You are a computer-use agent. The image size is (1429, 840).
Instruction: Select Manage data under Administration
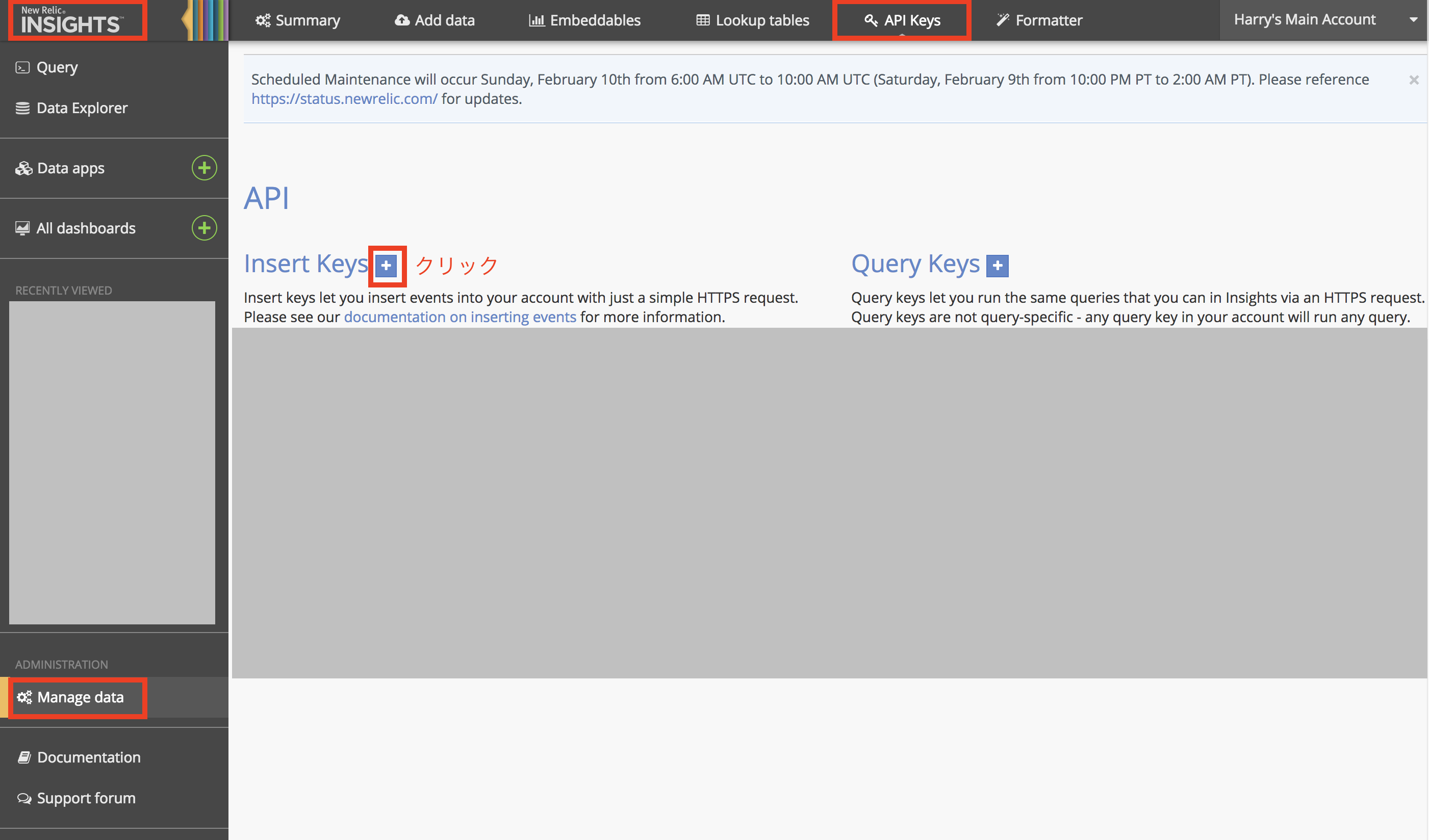pyautogui.click(x=80, y=697)
